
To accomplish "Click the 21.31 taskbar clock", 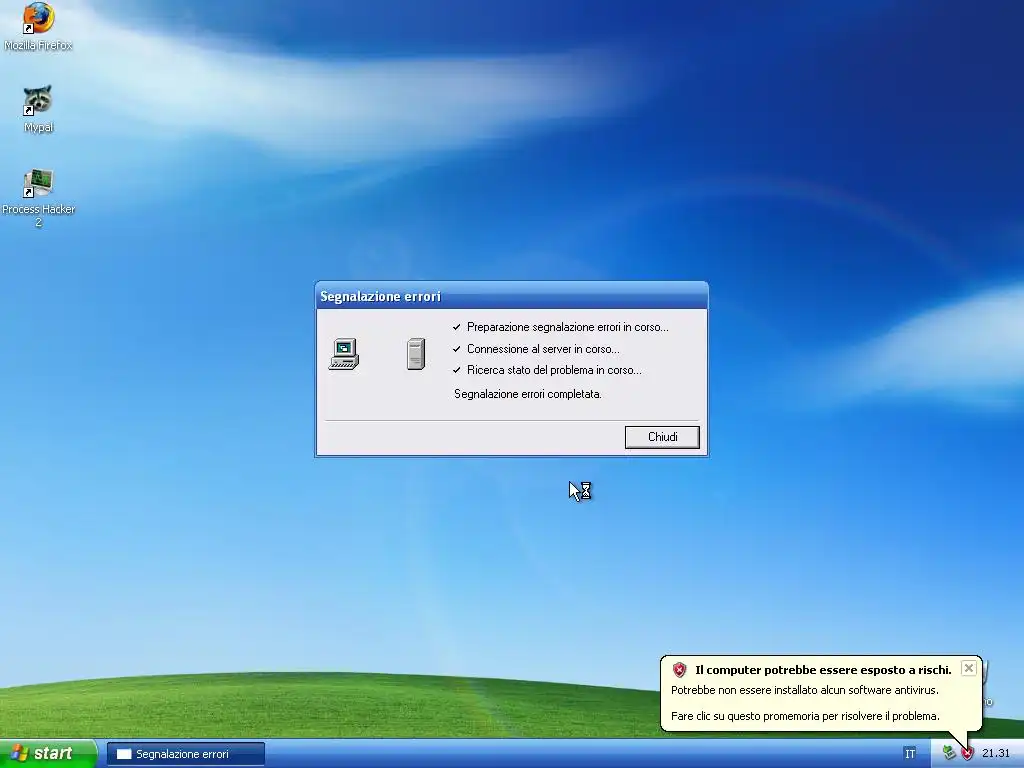I will 995,754.
